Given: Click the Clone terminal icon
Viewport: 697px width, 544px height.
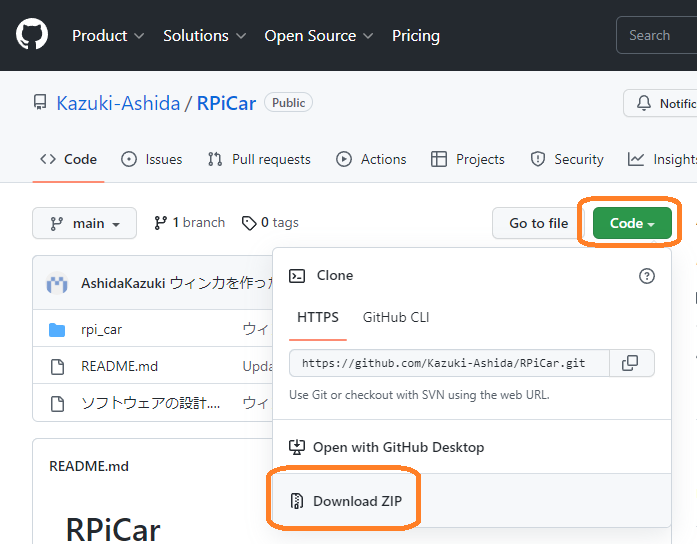Looking at the screenshot, I should 297,276.
